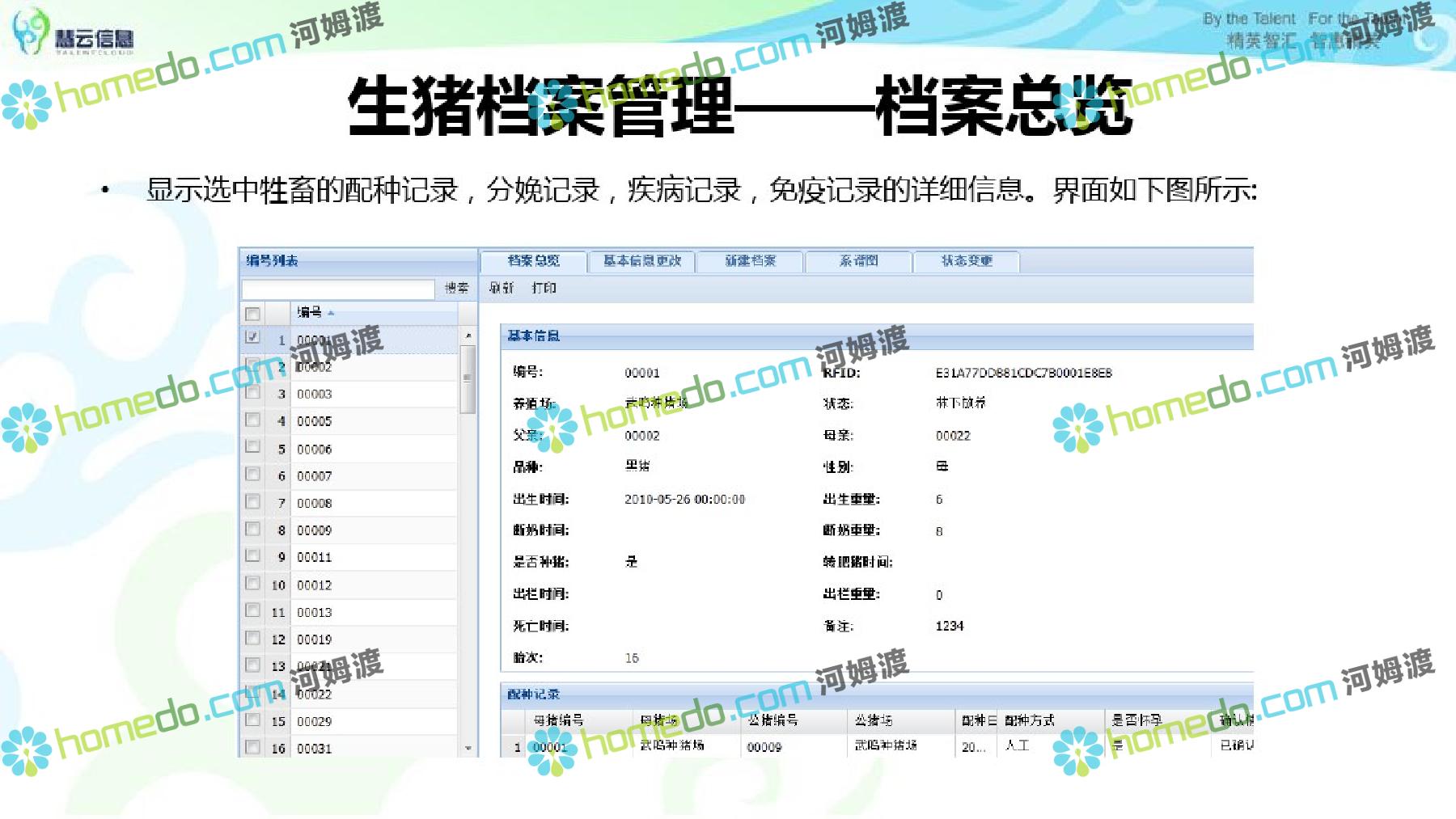Select list row 00019
Image resolution: width=1456 pixels, height=819 pixels.
click(349, 640)
